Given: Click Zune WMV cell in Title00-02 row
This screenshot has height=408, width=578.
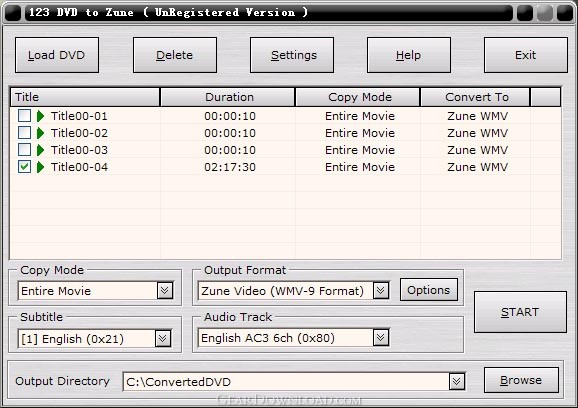Looking at the screenshot, I should [x=478, y=133].
